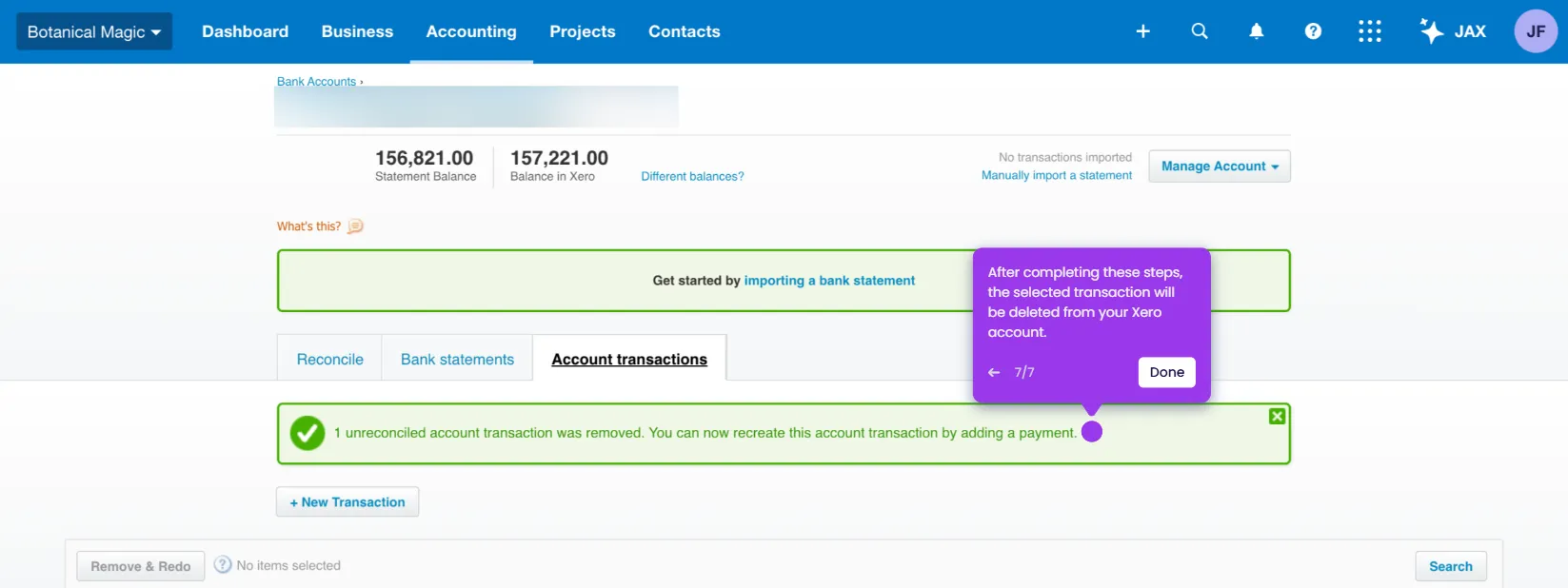1568x588 pixels.
Task: Open the Accounting menu
Action: 471,31
